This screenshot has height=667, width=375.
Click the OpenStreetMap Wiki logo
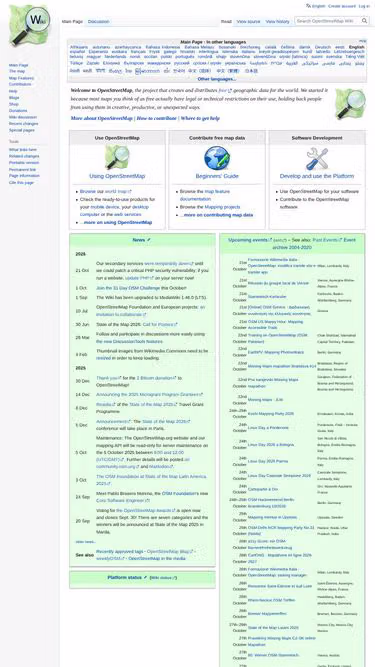(29, 25)
